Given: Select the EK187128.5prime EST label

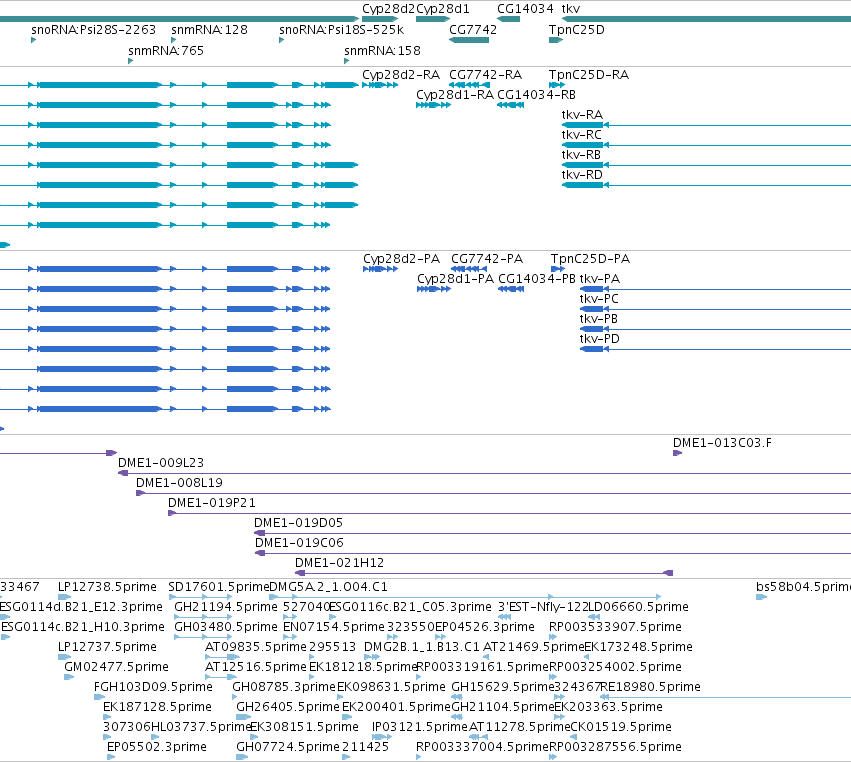Looking at the screenshot, I should (x=157, y=708).
